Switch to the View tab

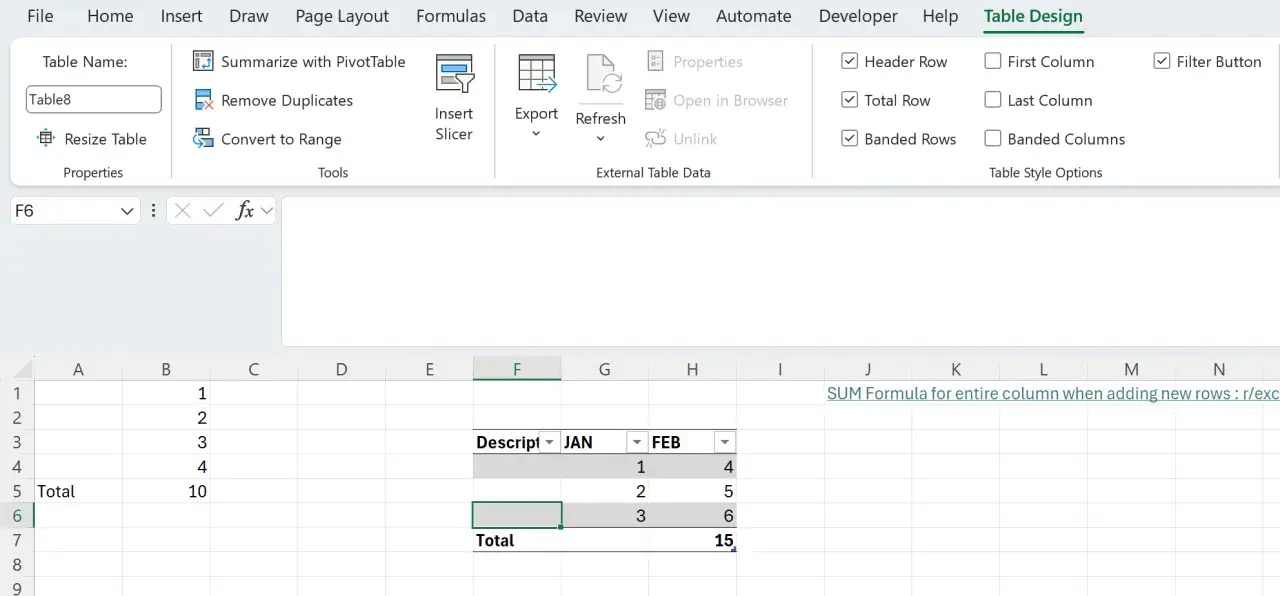(671, 16)
